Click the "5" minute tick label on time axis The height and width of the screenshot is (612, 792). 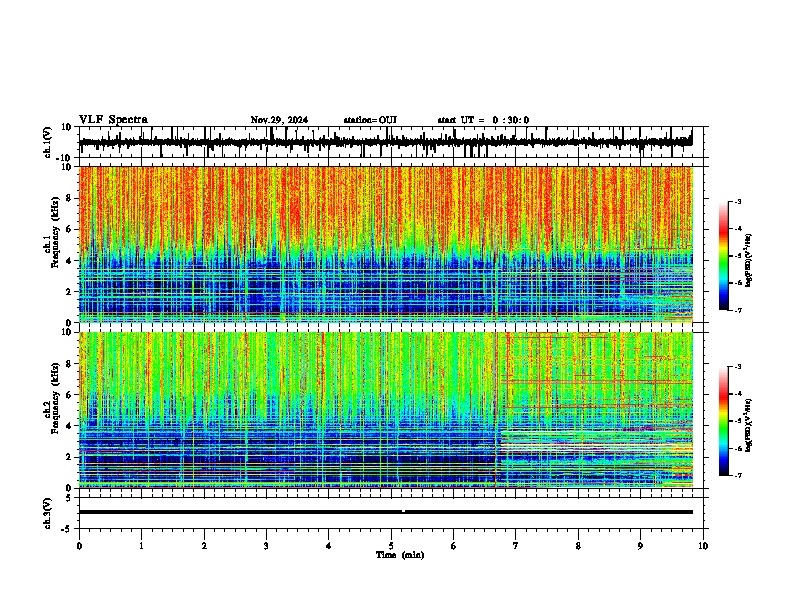point(391,546)
